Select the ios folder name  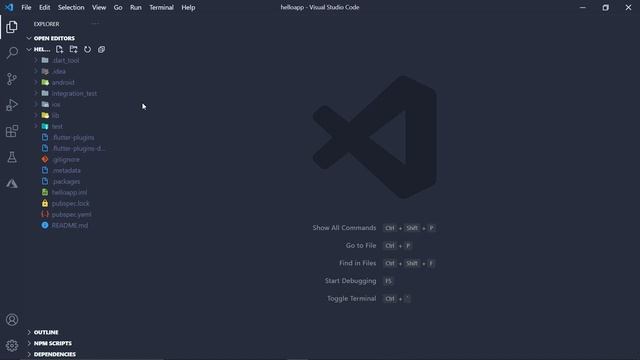pos(56,104)
